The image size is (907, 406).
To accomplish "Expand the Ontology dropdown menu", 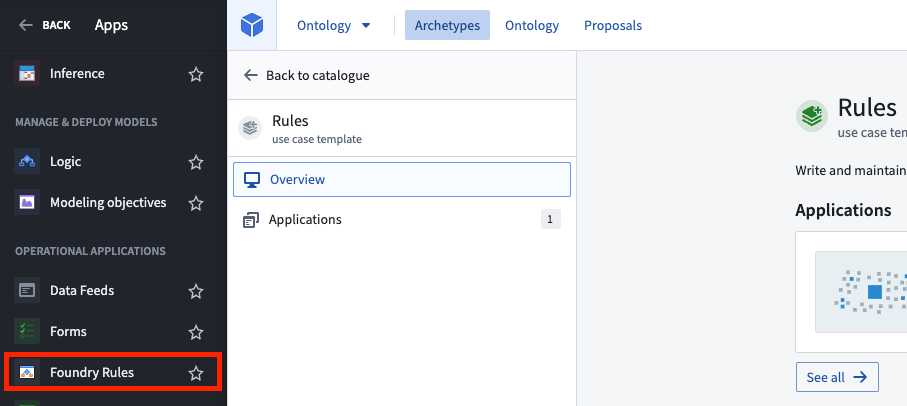I will (334, 25).
